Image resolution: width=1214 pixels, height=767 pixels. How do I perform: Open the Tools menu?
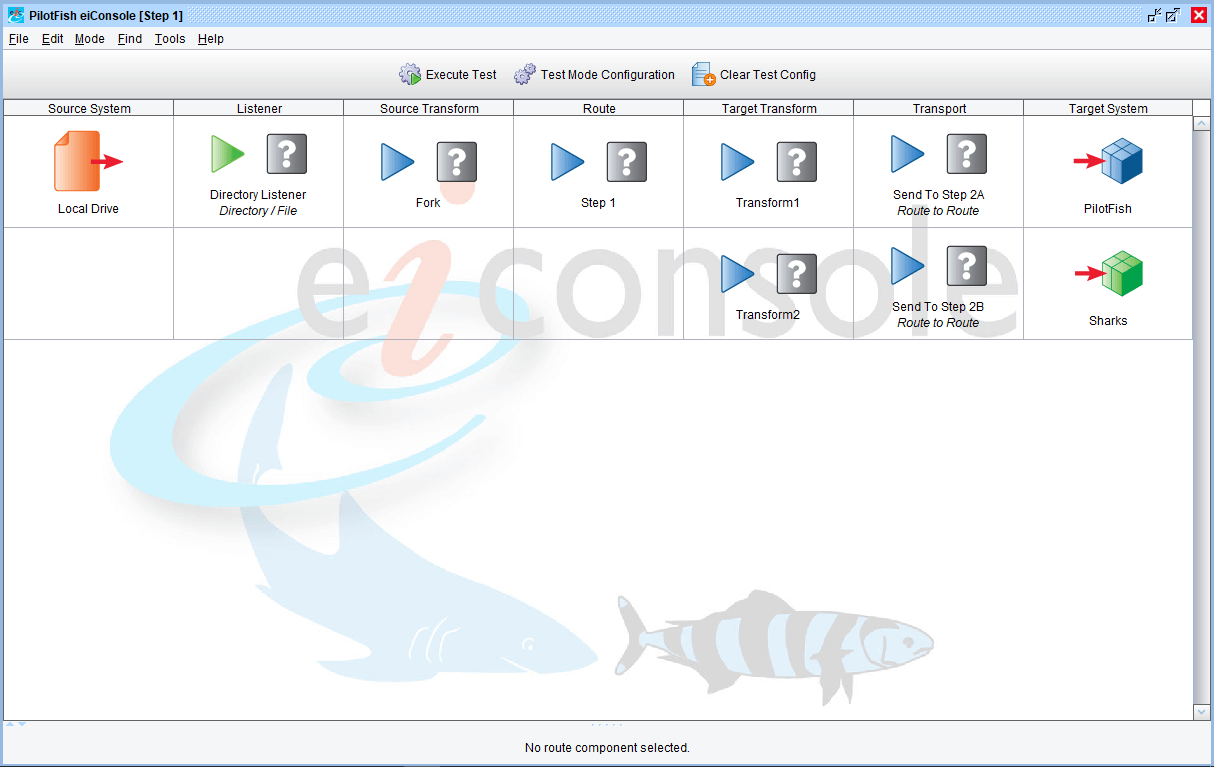coord(170,39)
